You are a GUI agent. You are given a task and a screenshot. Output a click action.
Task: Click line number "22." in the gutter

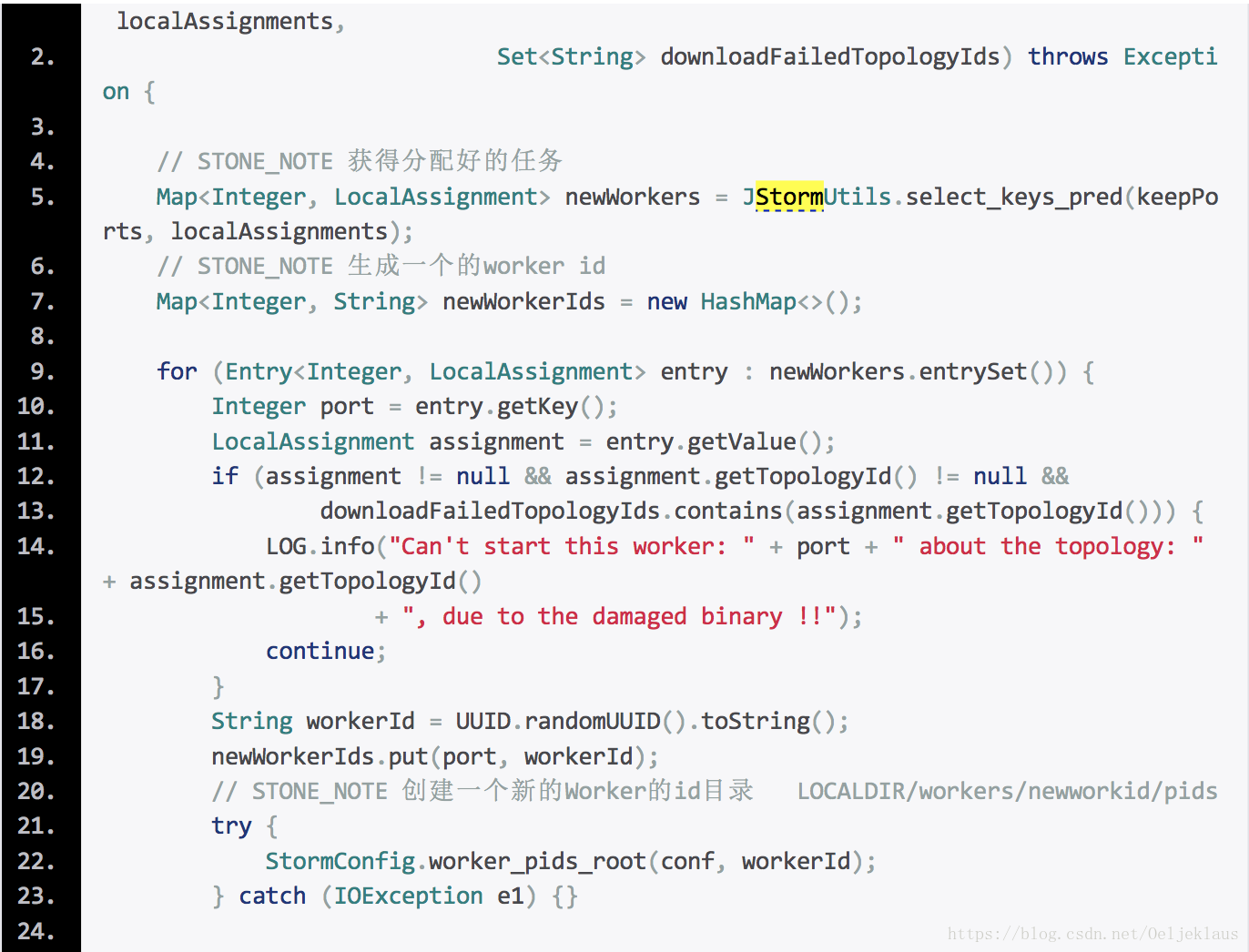36,861
